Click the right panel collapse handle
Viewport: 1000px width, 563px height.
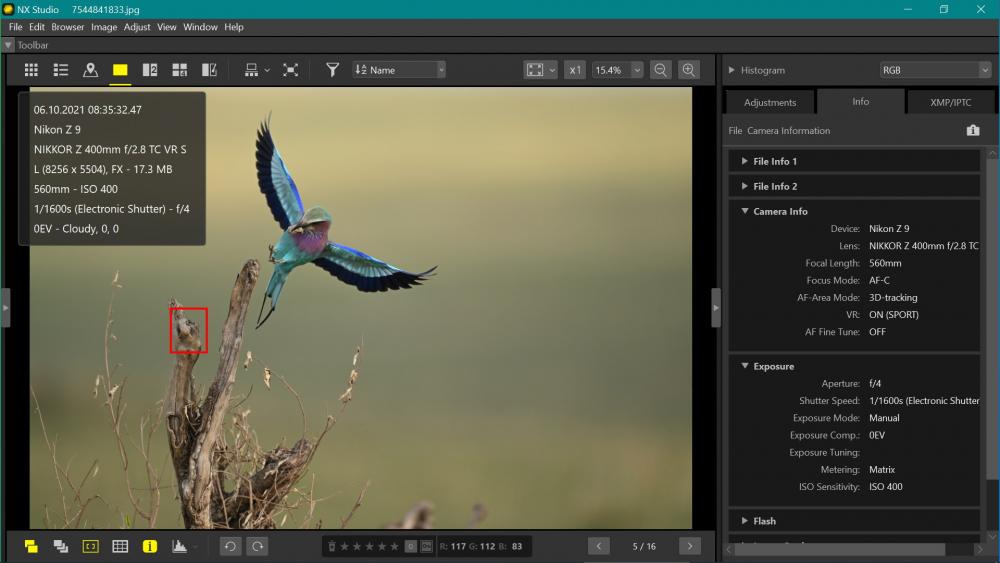point(716,308)
